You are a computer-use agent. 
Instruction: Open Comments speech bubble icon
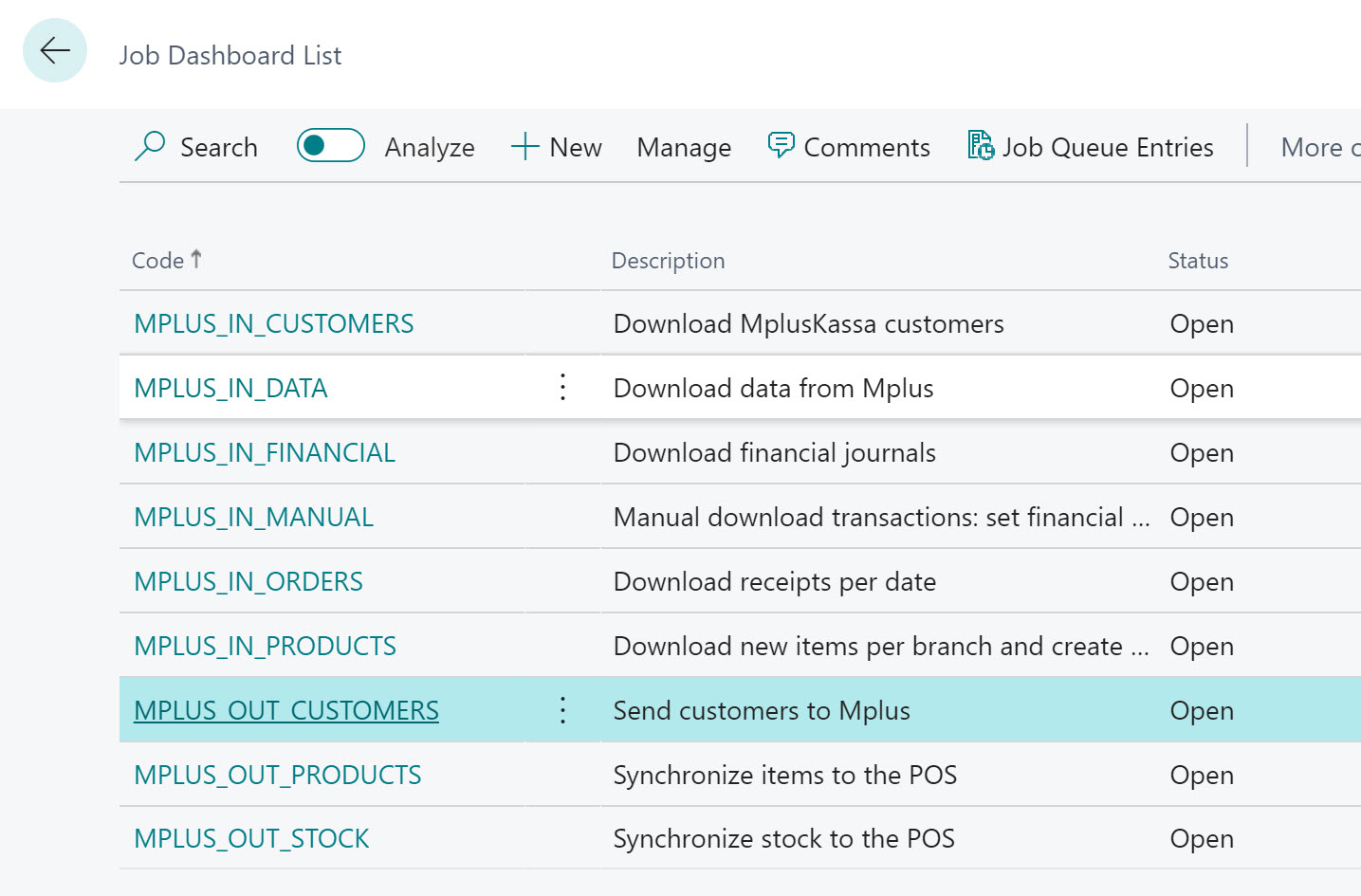click(781, 145)
